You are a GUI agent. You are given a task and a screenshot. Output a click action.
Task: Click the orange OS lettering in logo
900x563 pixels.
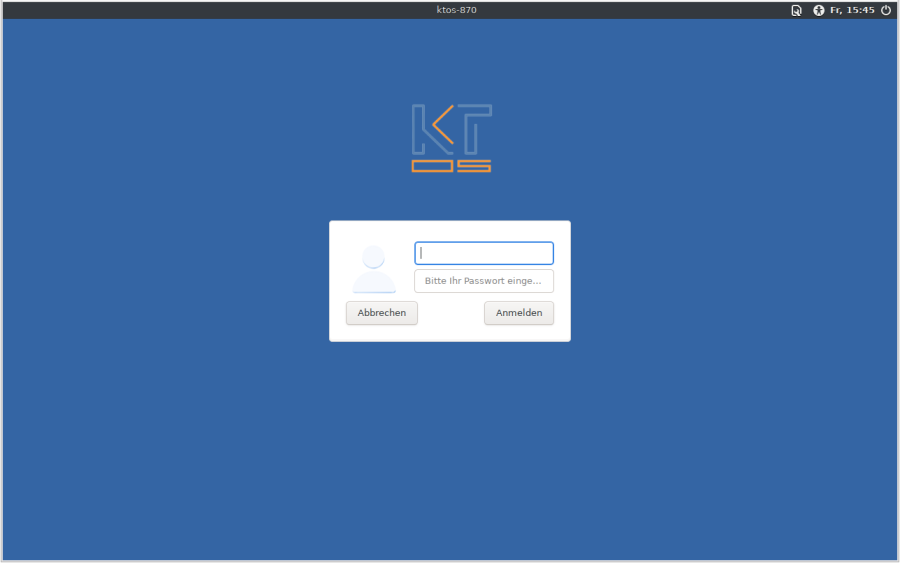click(x=451, y=165)
